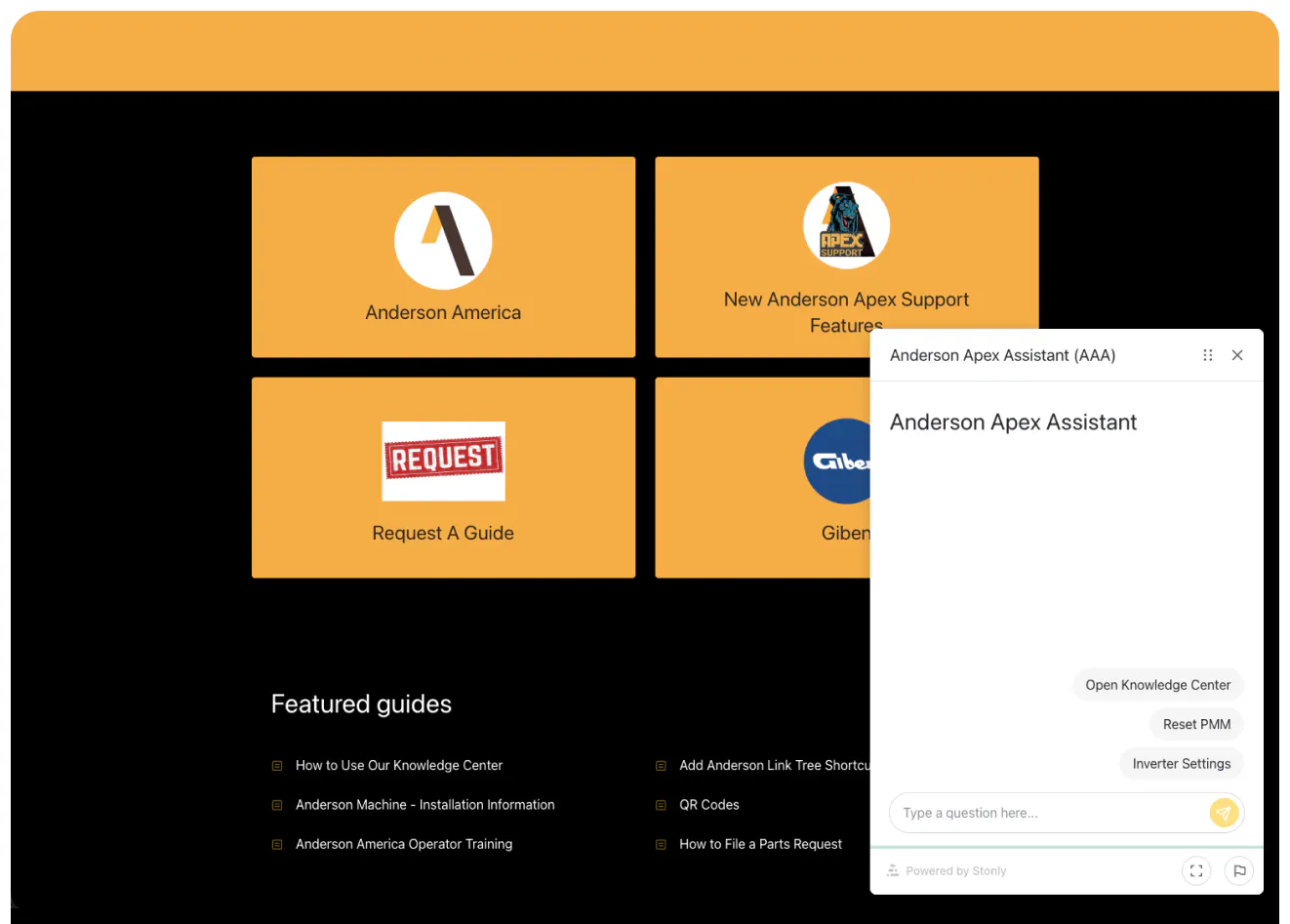1290x924 pixels.
Task: Expand the assistant to full screen
Action: point(1196,871)
